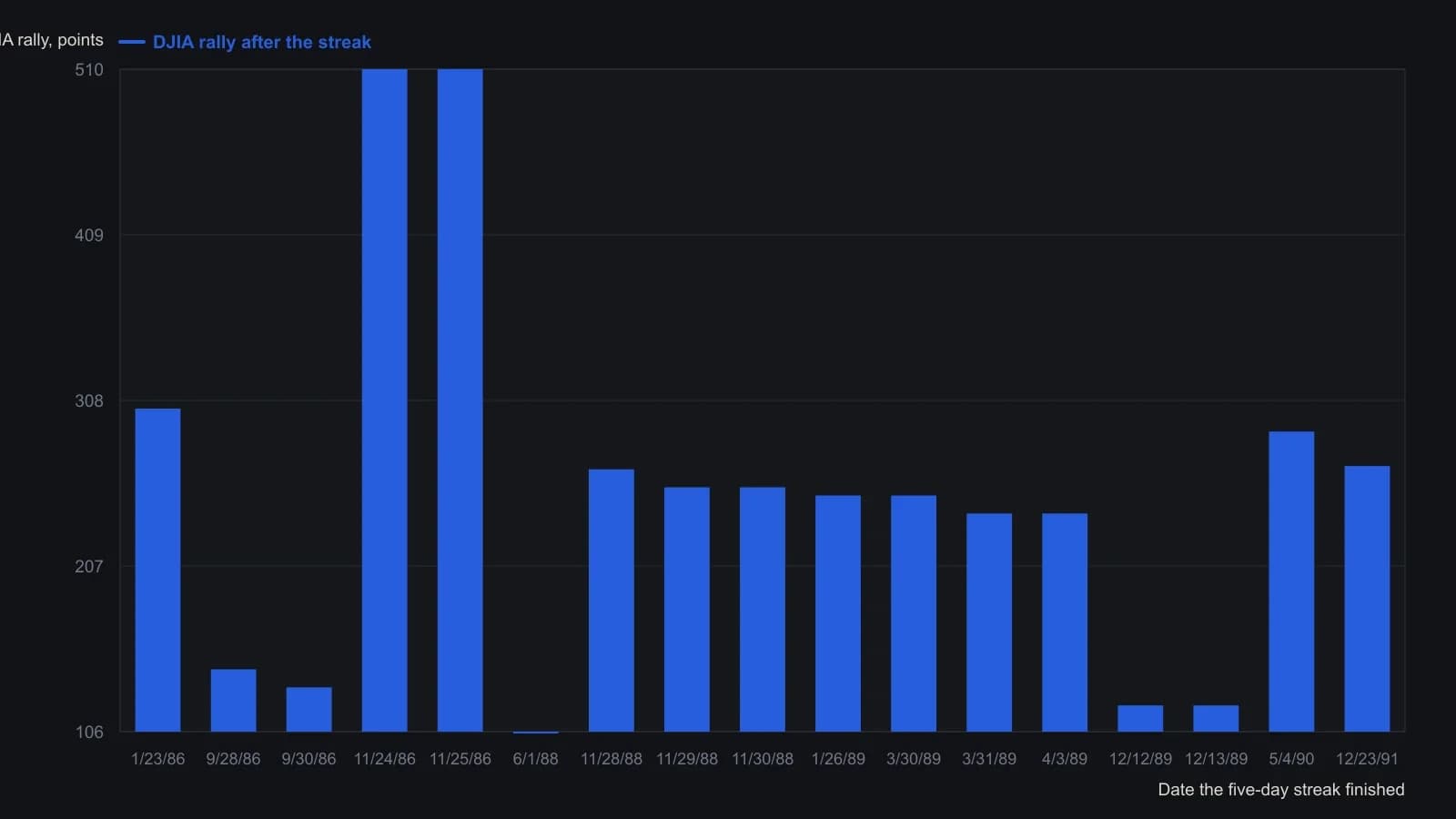This screenshot has width=1456, height=819.
Task: Select the short bar for 12/12/89
Action: coord(1139,719)
